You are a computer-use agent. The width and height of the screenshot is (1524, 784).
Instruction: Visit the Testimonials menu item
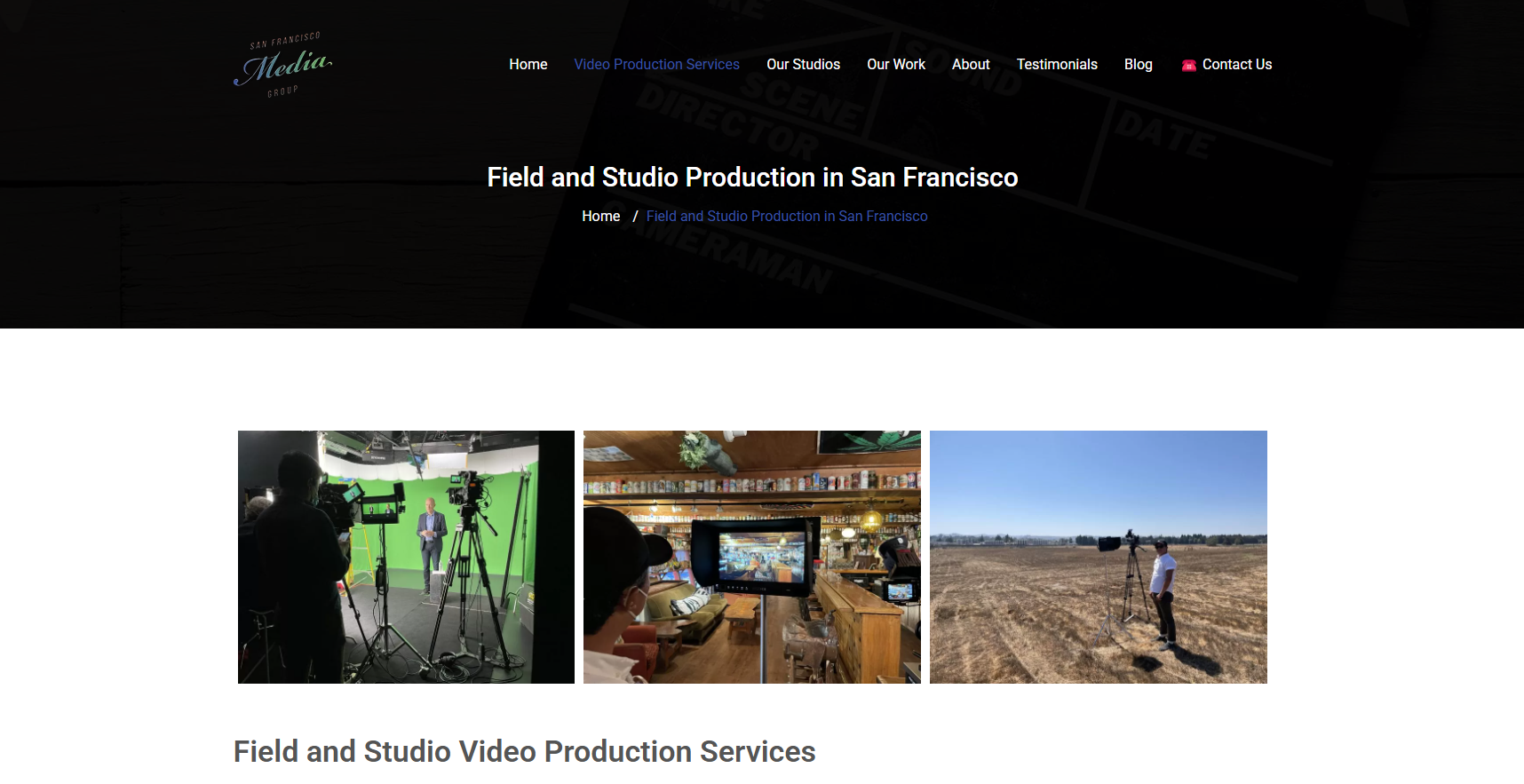click(1057, 64)
